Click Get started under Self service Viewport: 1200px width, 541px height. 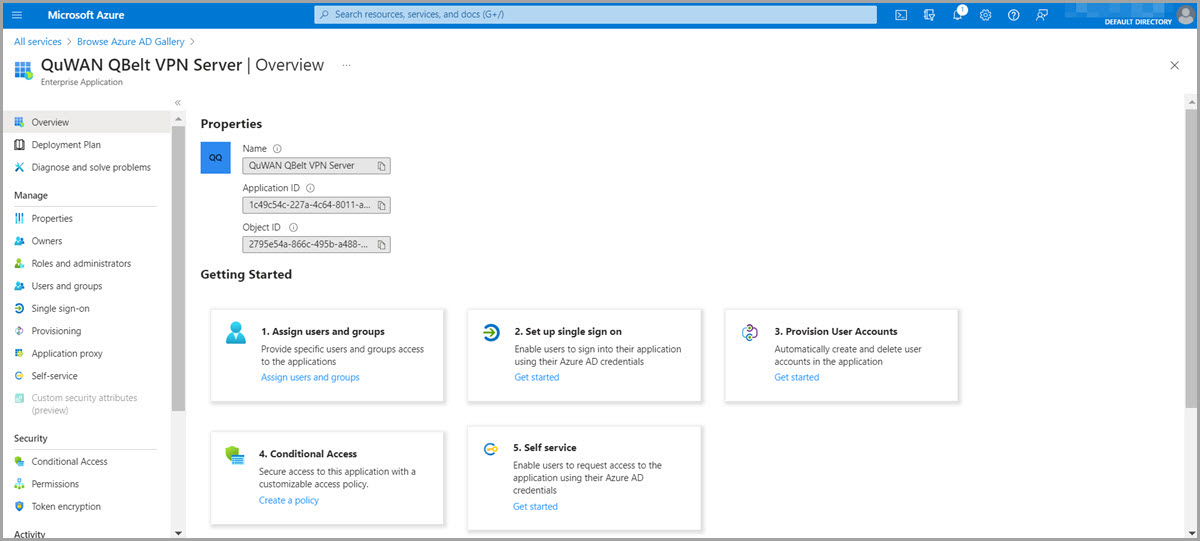pos(535,506)
